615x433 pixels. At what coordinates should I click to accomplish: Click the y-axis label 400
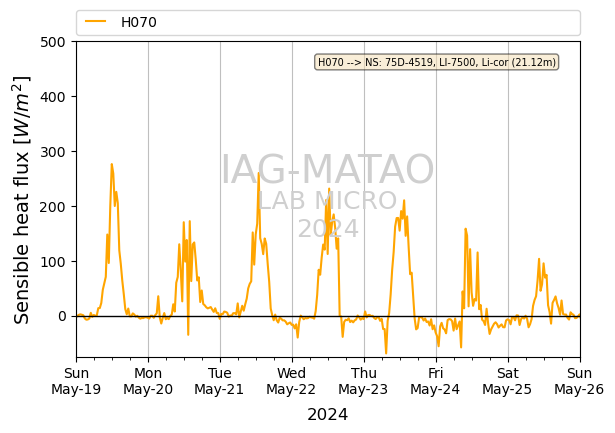coord(53,97)
